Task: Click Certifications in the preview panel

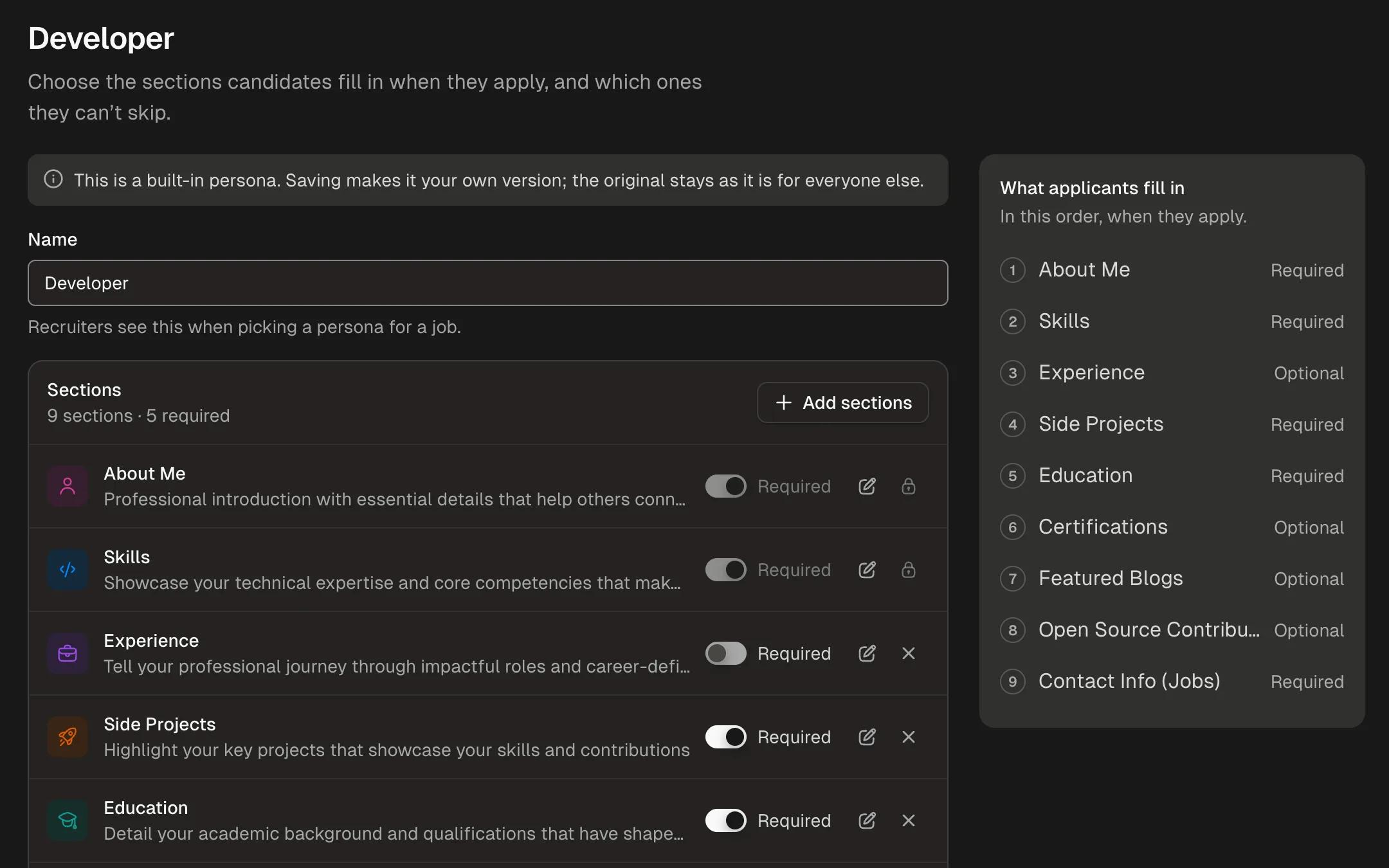Action: (1172, 527)
